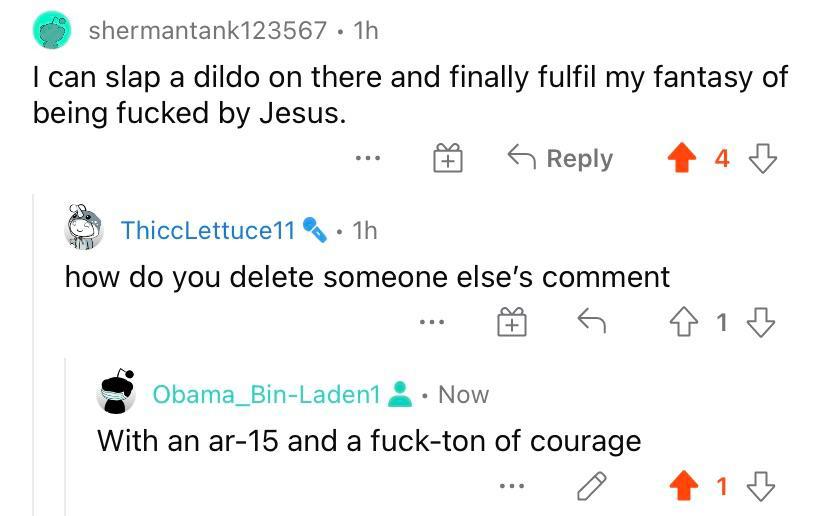Give an award to ThiccLettuce11's comment
The height and width of the screenshot is (516, 828).
[x=511, y=322]
